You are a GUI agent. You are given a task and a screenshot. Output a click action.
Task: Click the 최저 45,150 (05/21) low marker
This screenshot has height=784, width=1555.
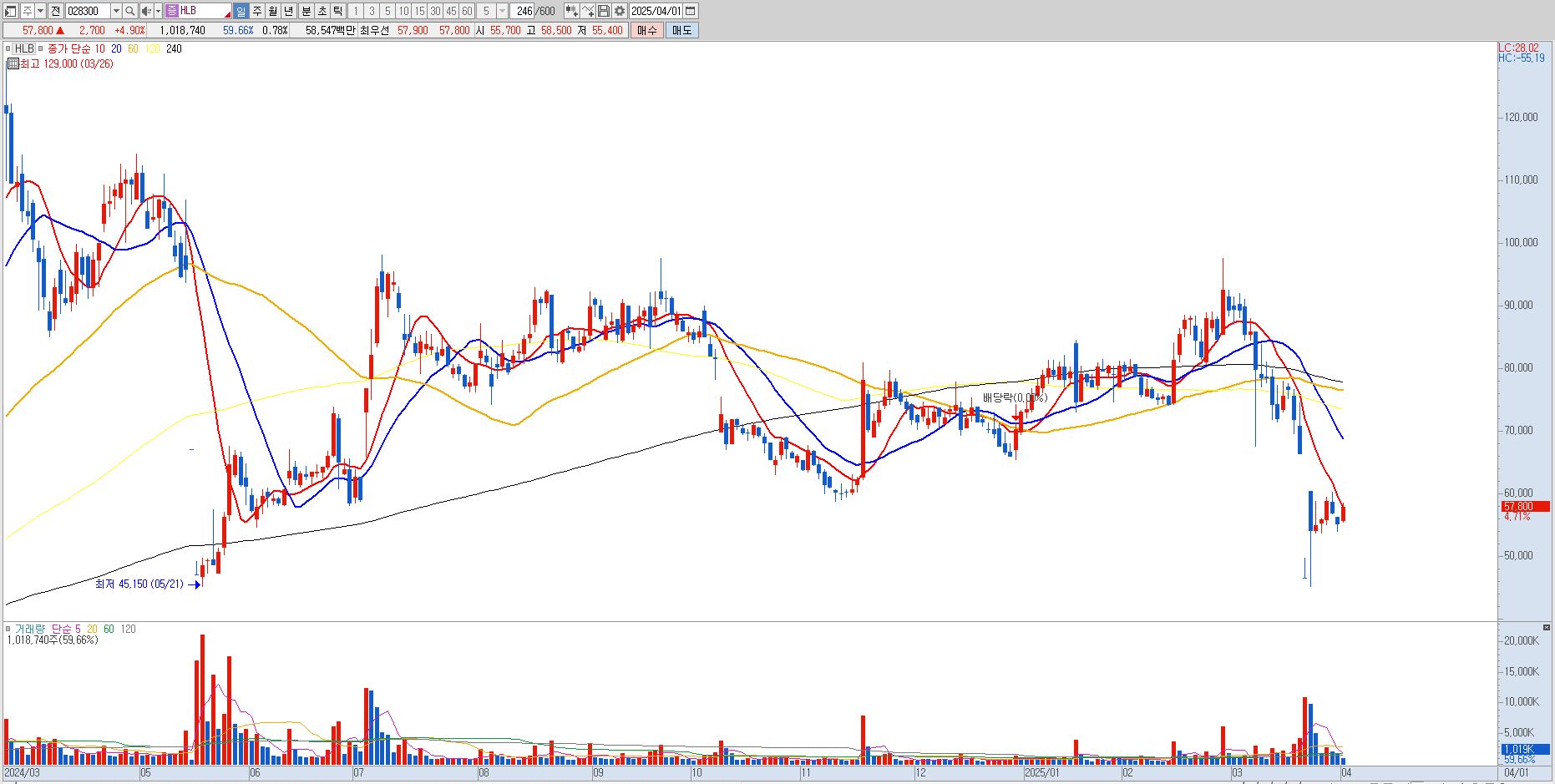tap(147, 584)
